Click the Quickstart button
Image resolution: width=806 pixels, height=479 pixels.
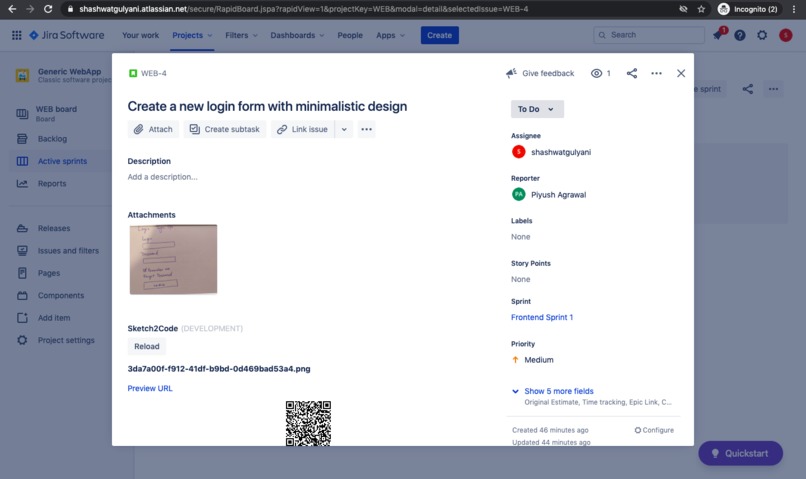[x=740, y=453]
